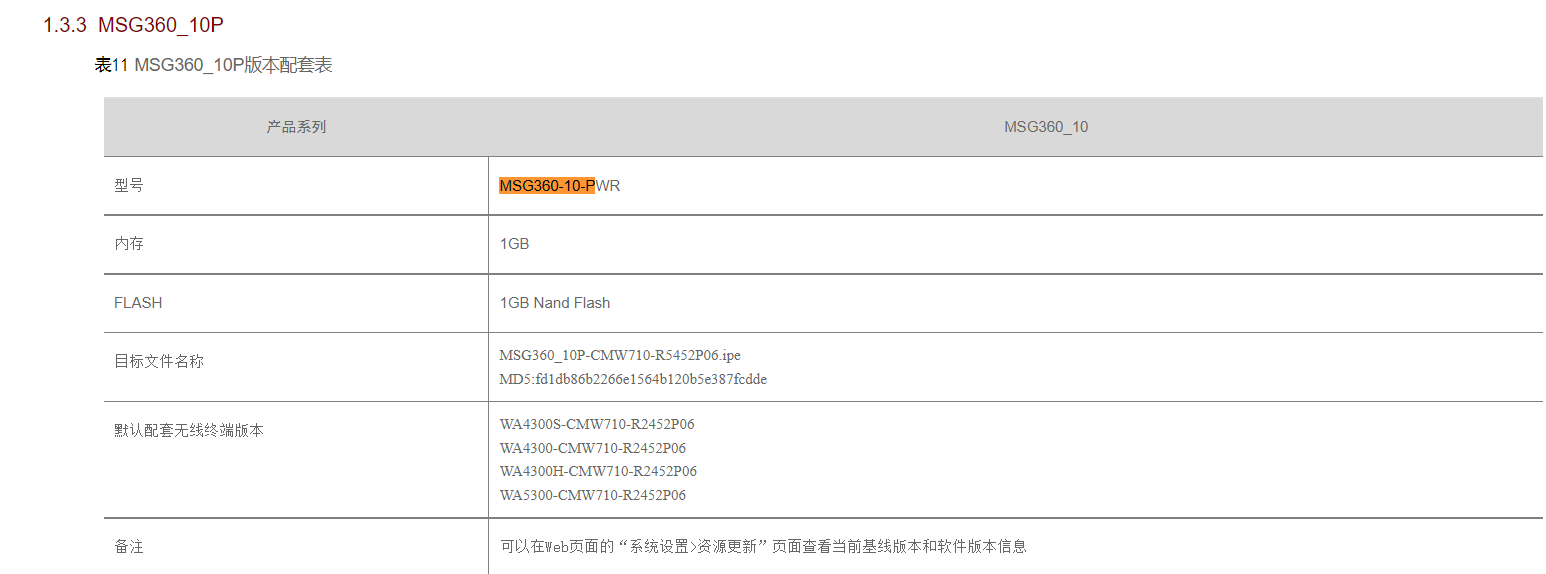Click the 1GB Nand Flash value
The height and width of the screenshot is (574, 1546).
pyautogui.click(x=555, y=303)
